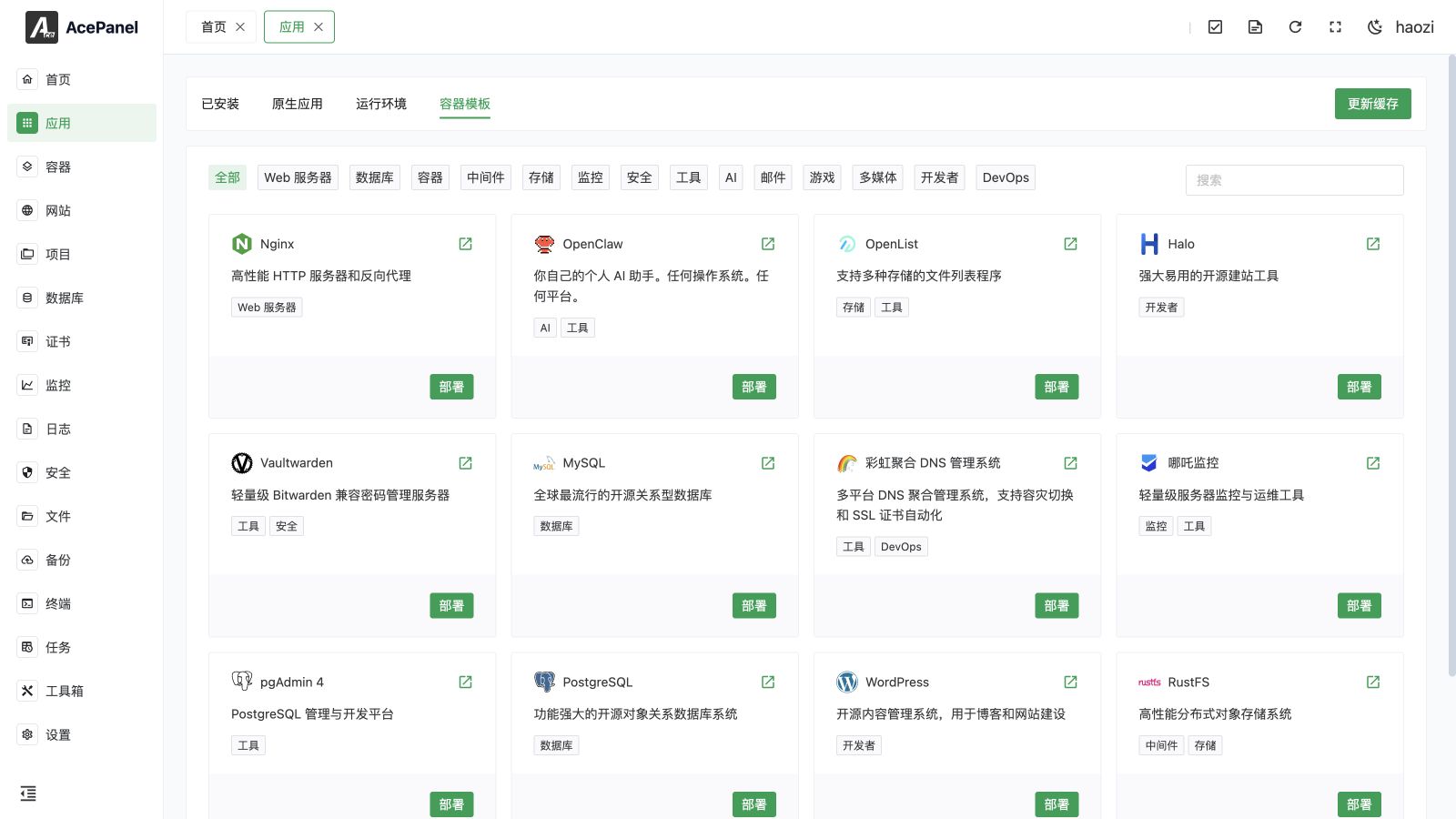The image size is (1456, 819).
Task: Filter by 开发者 category
Action: 940,177
